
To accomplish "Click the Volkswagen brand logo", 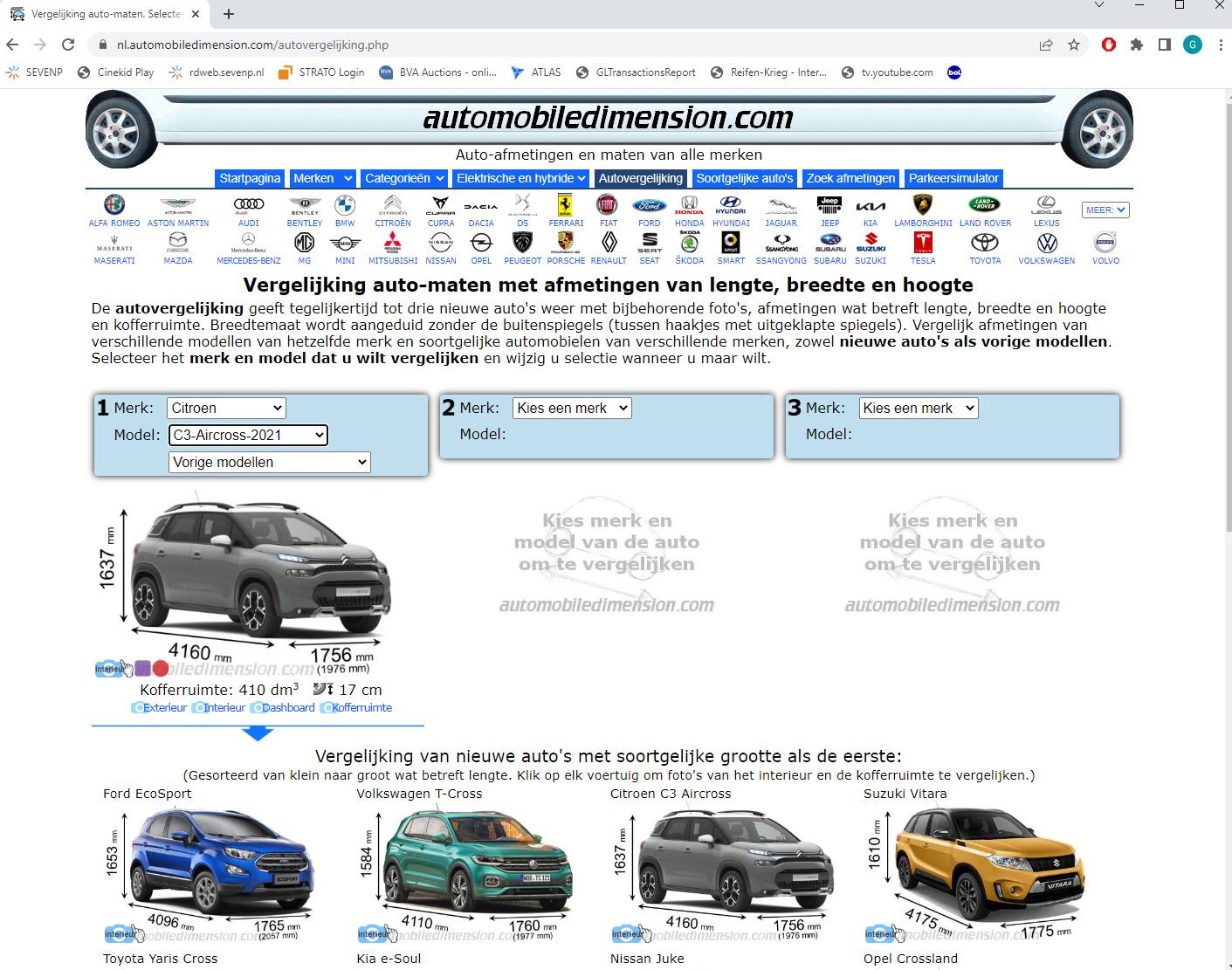I will tap(1046, 244).
